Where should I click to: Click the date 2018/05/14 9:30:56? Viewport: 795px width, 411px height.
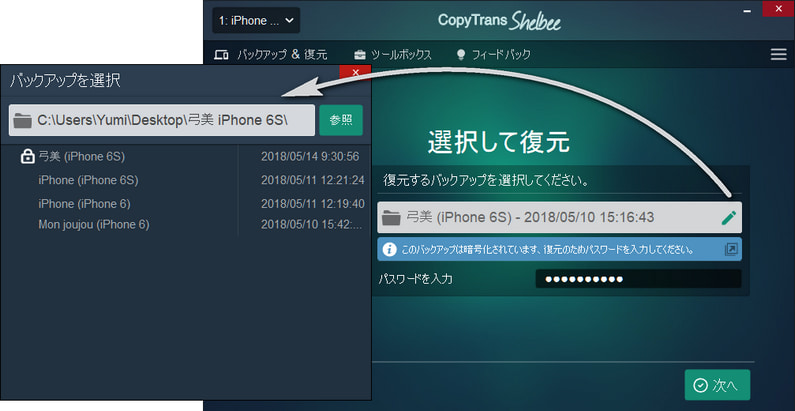click(x=310, y=157)
